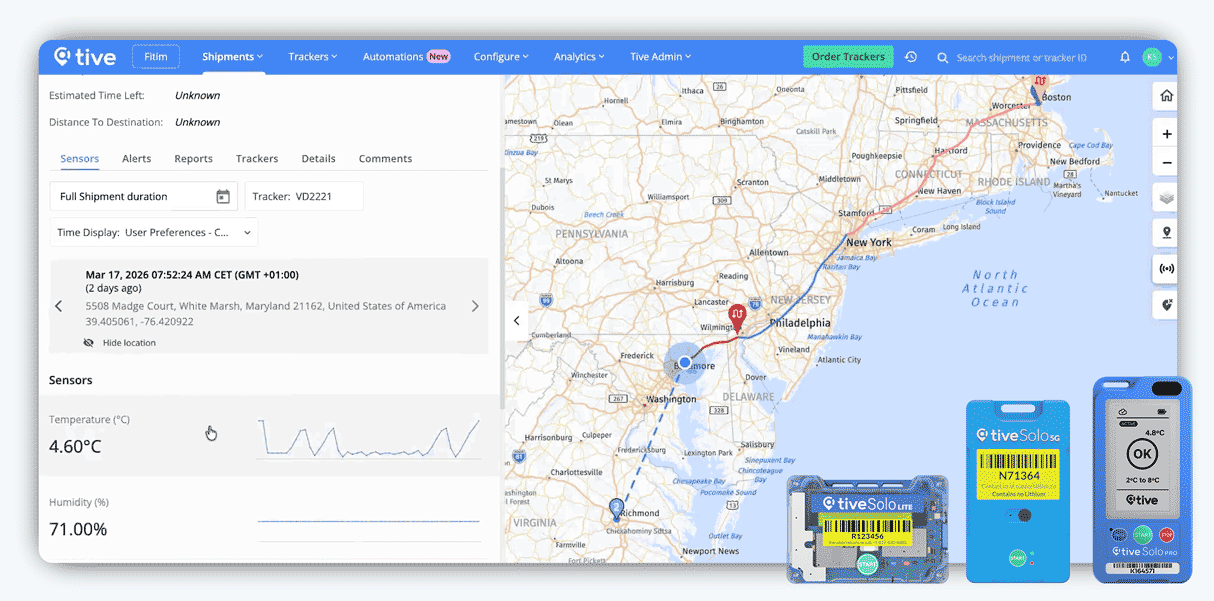Switch to the Reports tab
Screen dimensions: 1214x601
pos(193,159)
